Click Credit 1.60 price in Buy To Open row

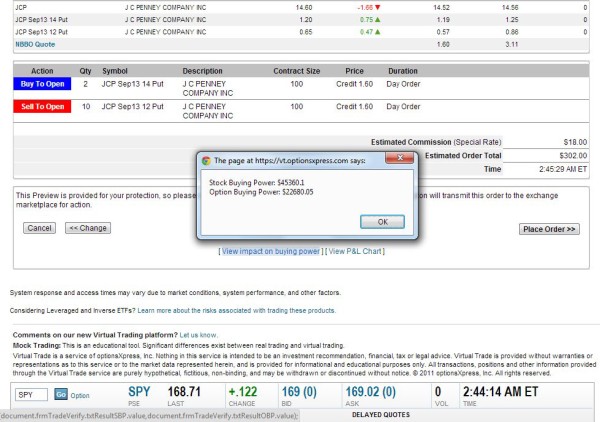click(x=354, y=84)
